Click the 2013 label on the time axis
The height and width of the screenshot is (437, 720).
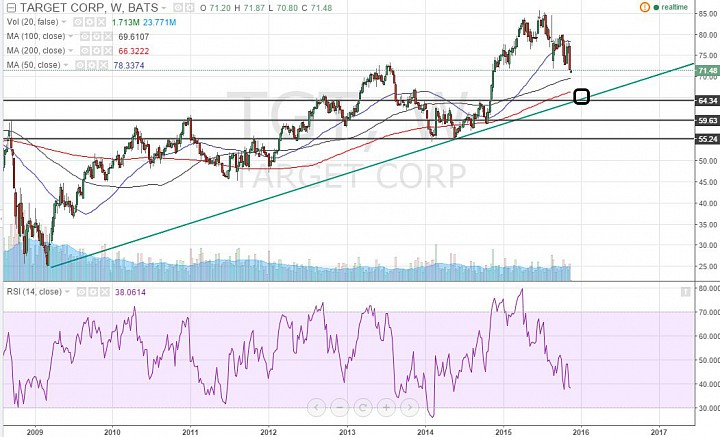coord(347,432)
